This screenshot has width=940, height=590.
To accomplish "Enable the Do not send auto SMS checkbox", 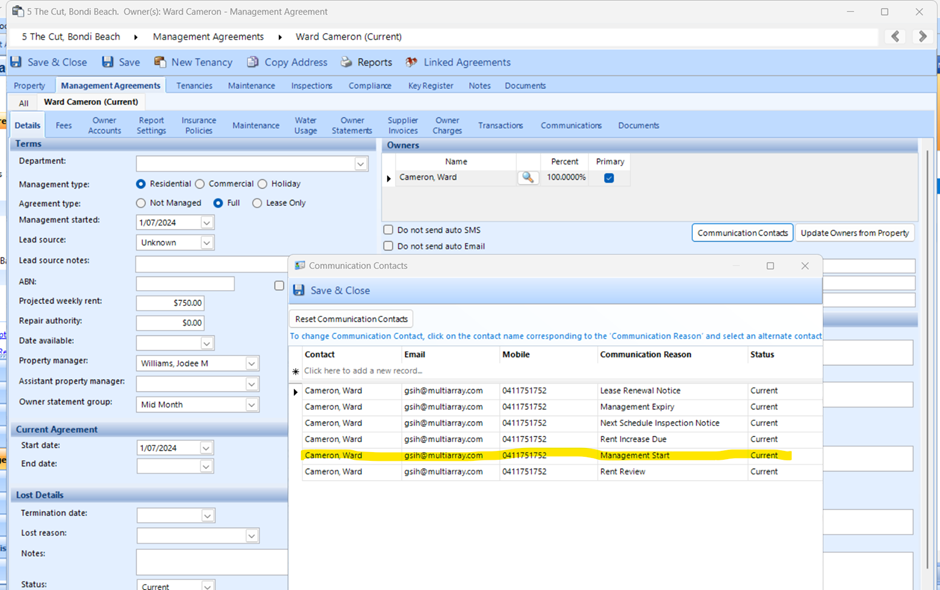I will [x=389, y=230].
